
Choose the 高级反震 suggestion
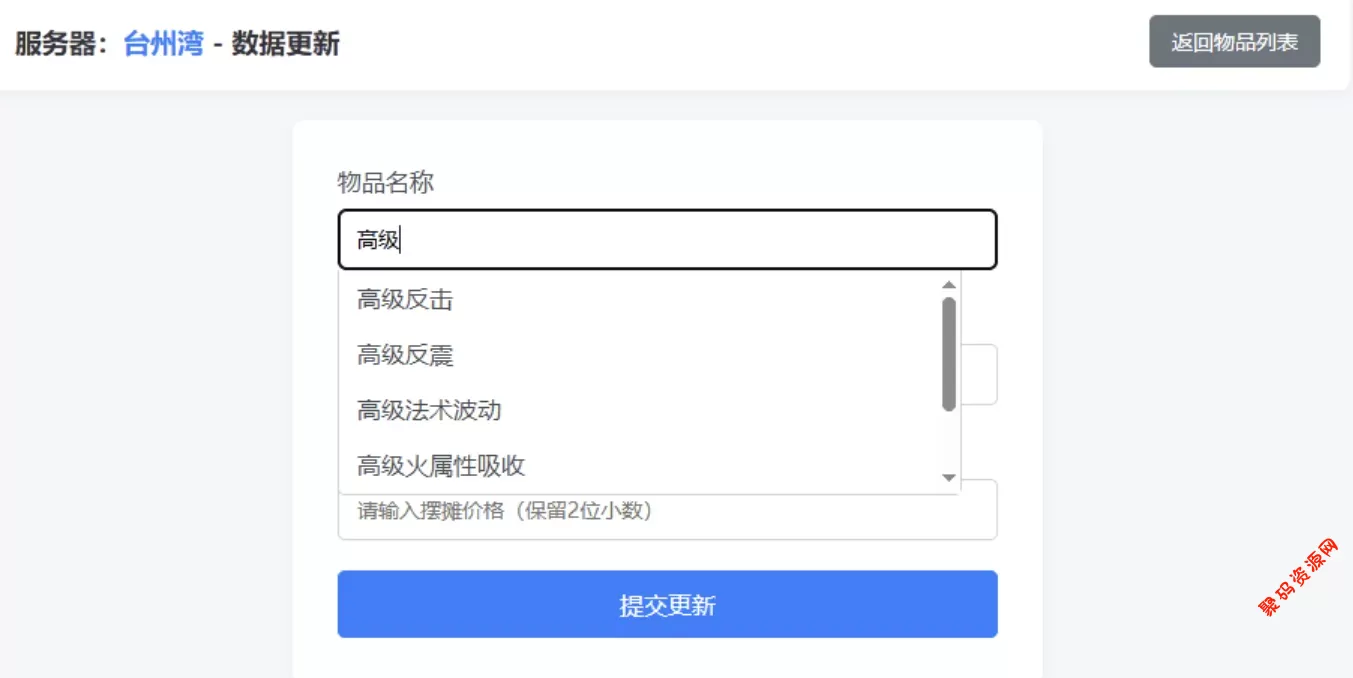(x=405, y=355)
